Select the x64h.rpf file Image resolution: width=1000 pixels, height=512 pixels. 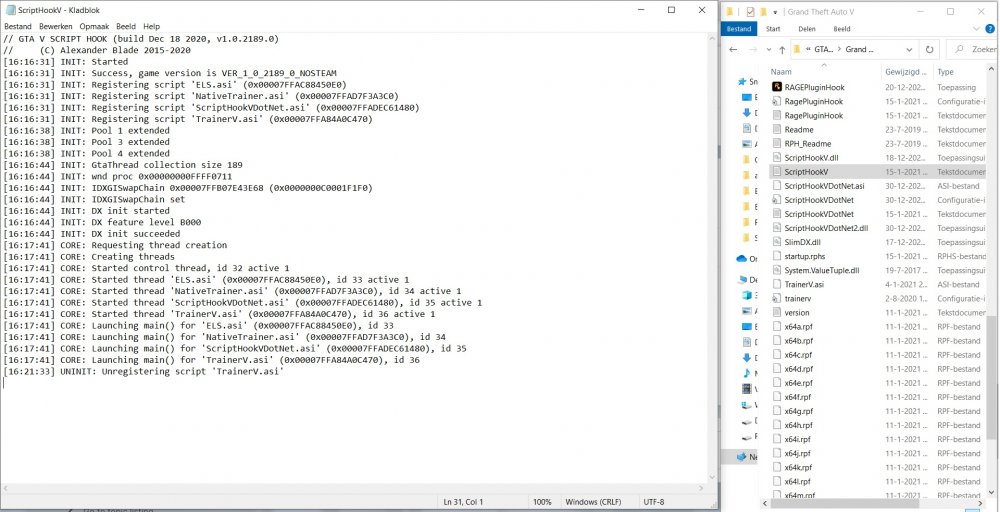[798, 425]
